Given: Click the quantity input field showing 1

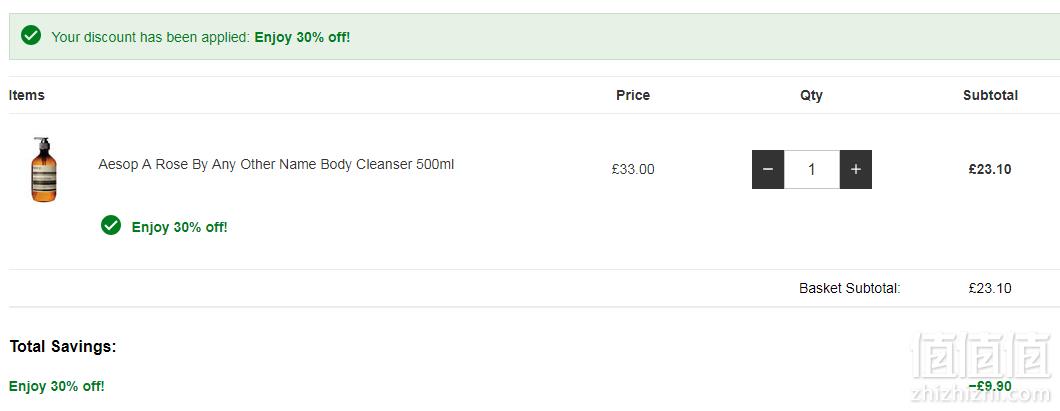Looking at the screenshot, I should click(812, 170).
